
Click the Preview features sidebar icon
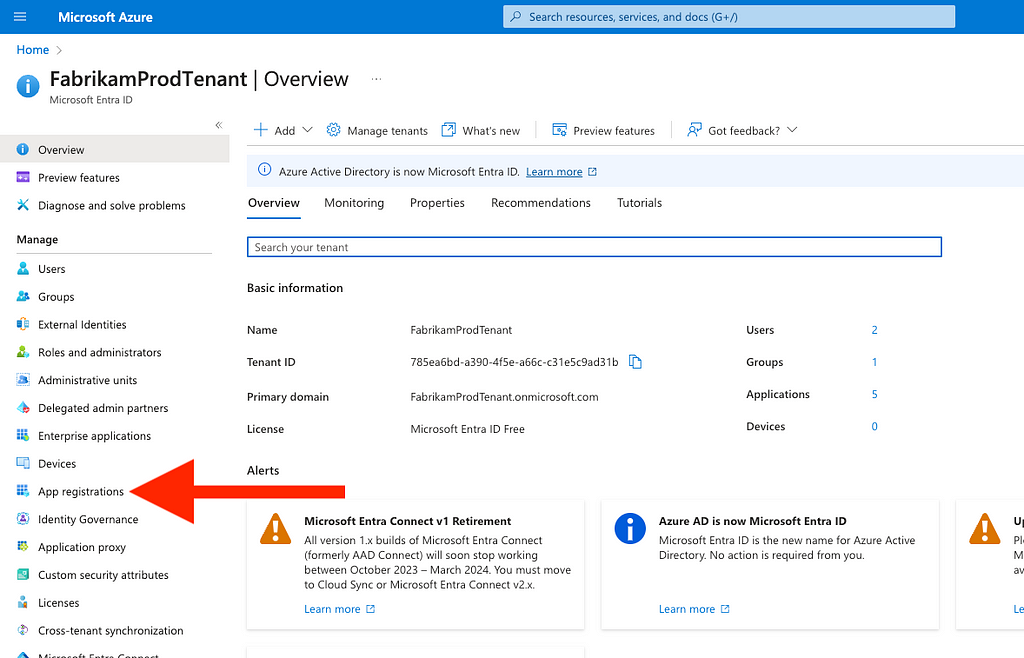[23, 177]
